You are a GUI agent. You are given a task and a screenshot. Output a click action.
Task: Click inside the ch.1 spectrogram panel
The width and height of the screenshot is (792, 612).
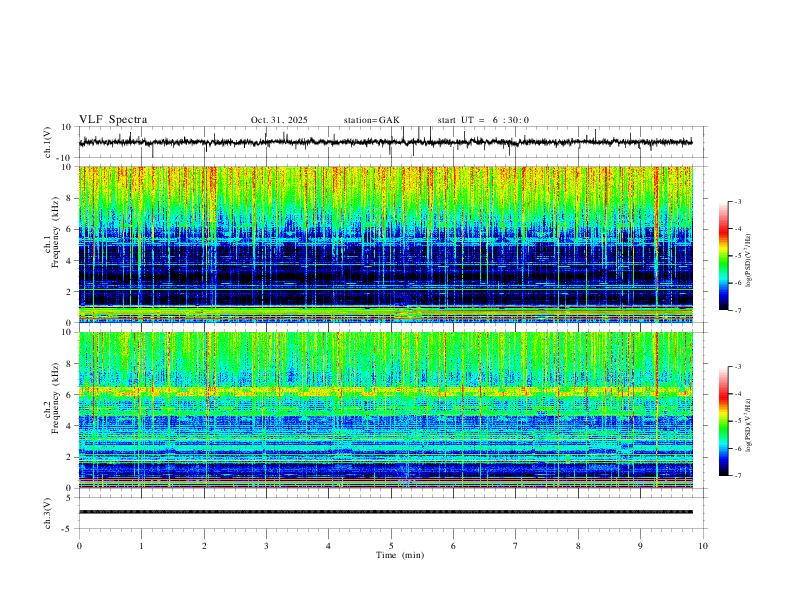pyautogui.click(x=385, y=244)
